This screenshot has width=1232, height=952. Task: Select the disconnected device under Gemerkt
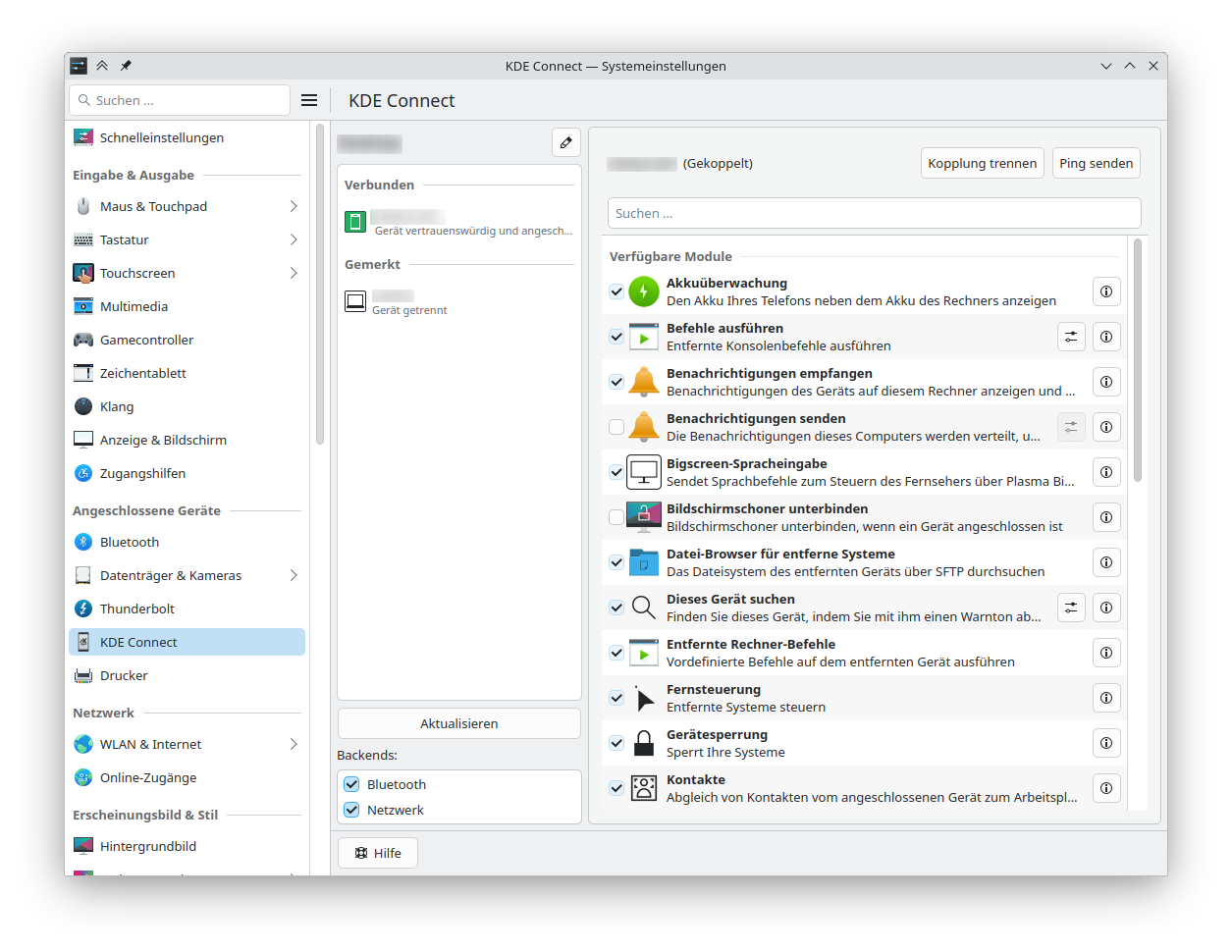click(x=459, y=300)
